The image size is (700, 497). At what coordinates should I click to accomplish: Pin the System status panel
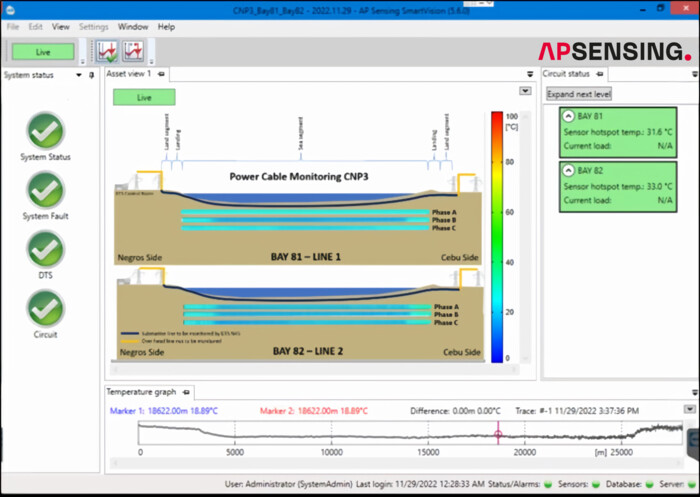91,74
